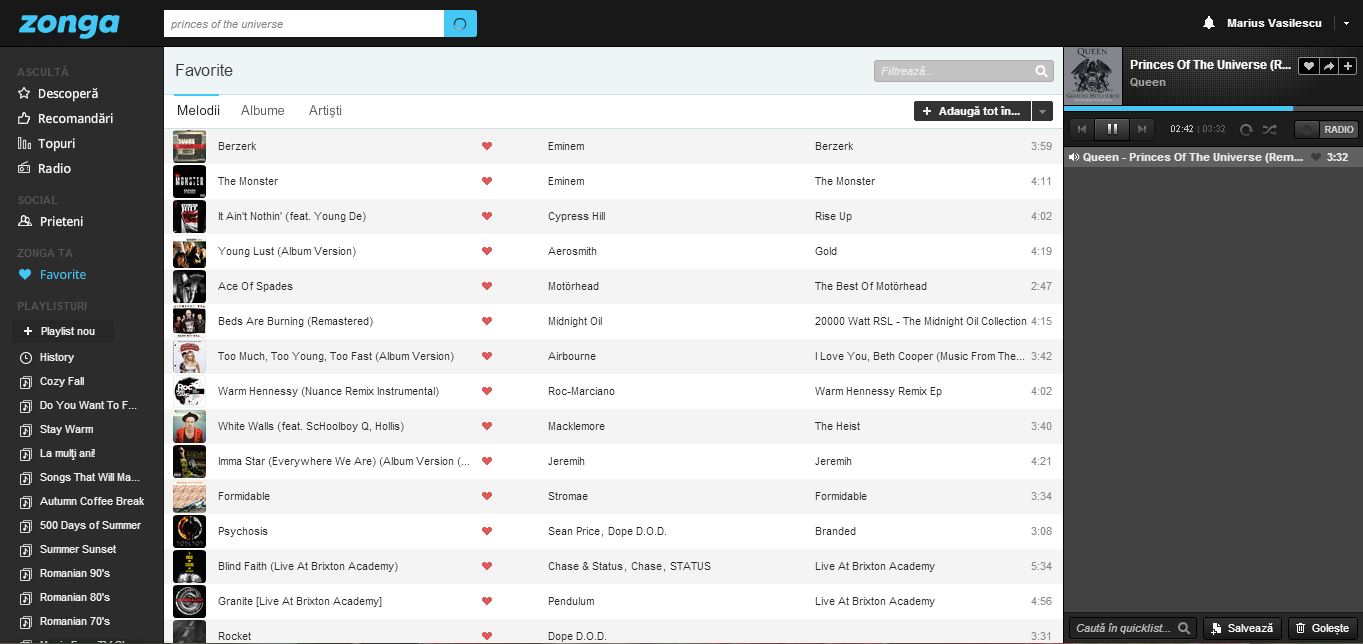
Task: Expand the dropdown arrow next to Adaugă tot în
Action: tap(1042, 111)
